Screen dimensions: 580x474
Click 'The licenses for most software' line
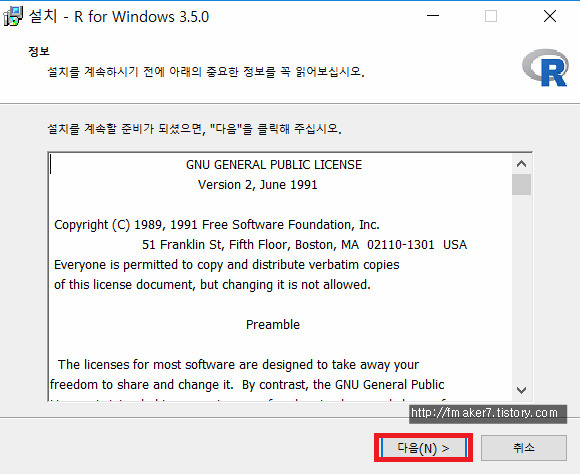coord(238,365)
